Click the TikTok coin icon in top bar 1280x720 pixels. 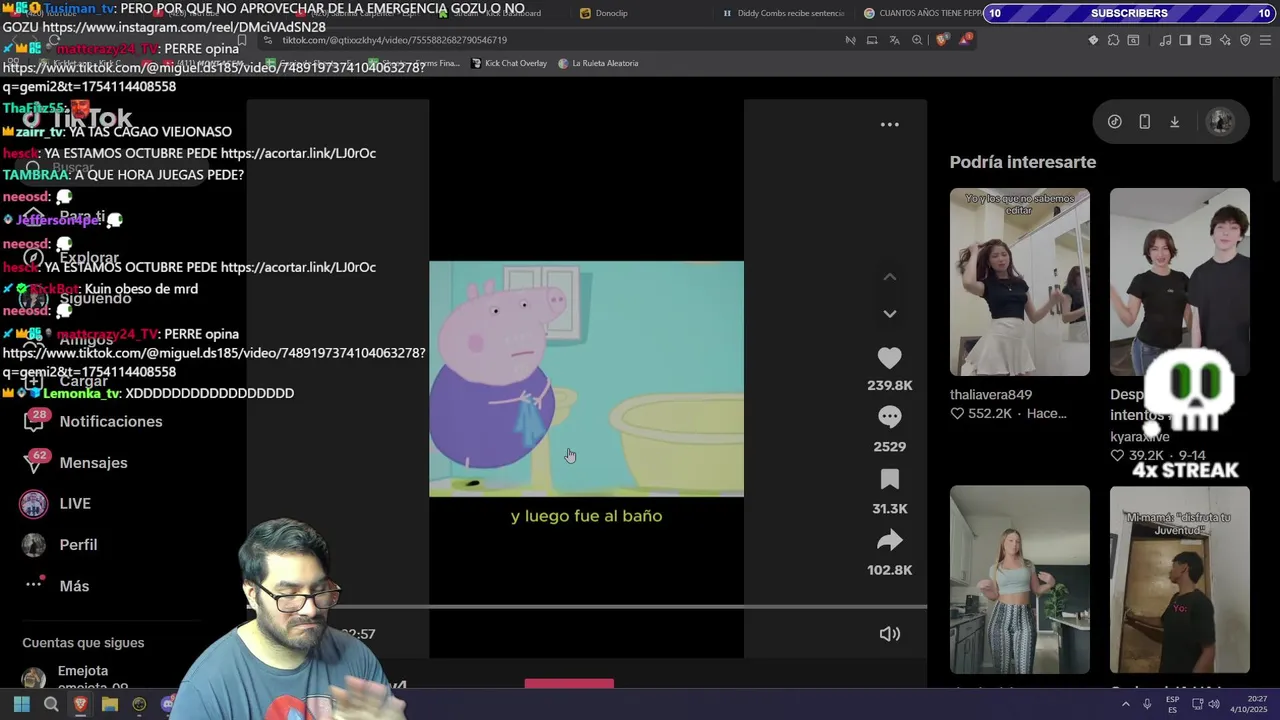tap(1114, 122)
